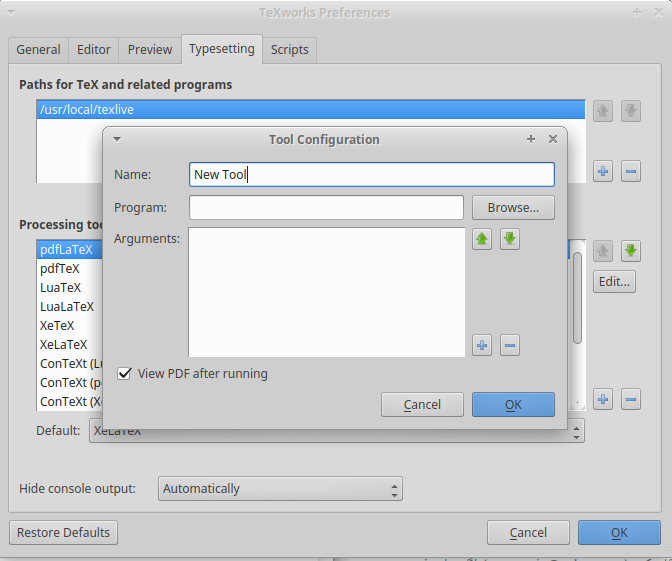Add a new processing tool
The width and height of the screenshot is (672, 561).
[x=603, y=400]
